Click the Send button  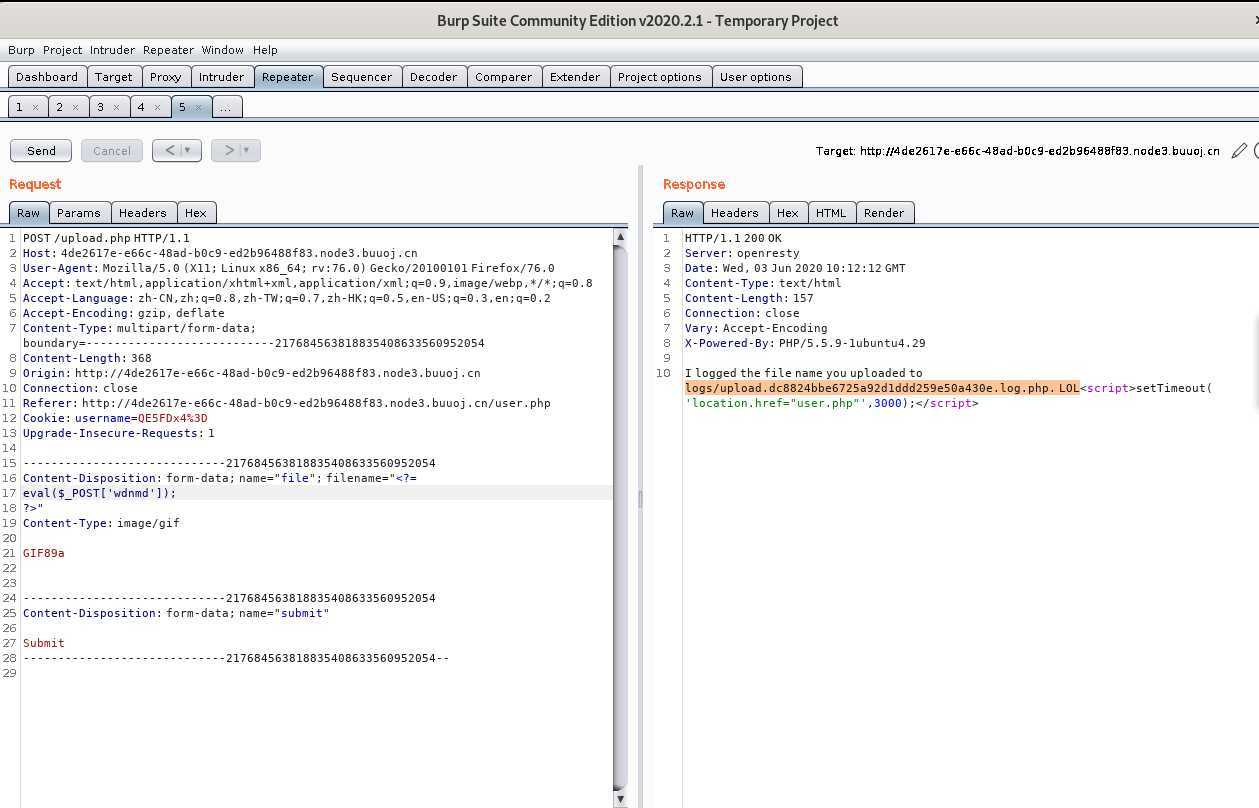[x=41, y=150]
